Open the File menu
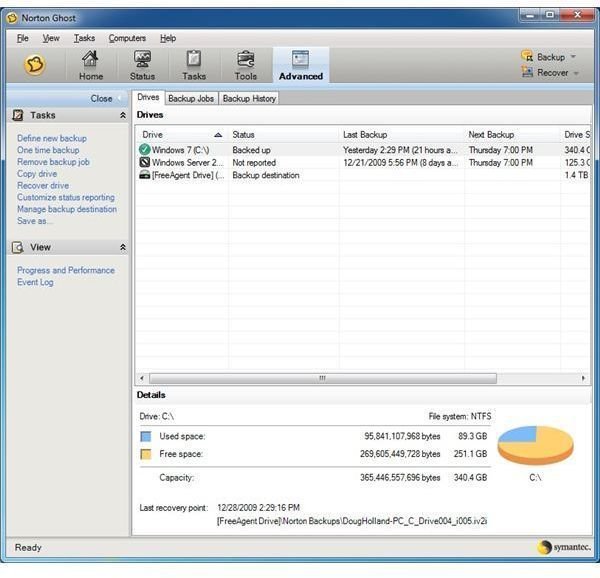This screenshot has height=578, width=600. pyautogui.click(x=23, y=38)
